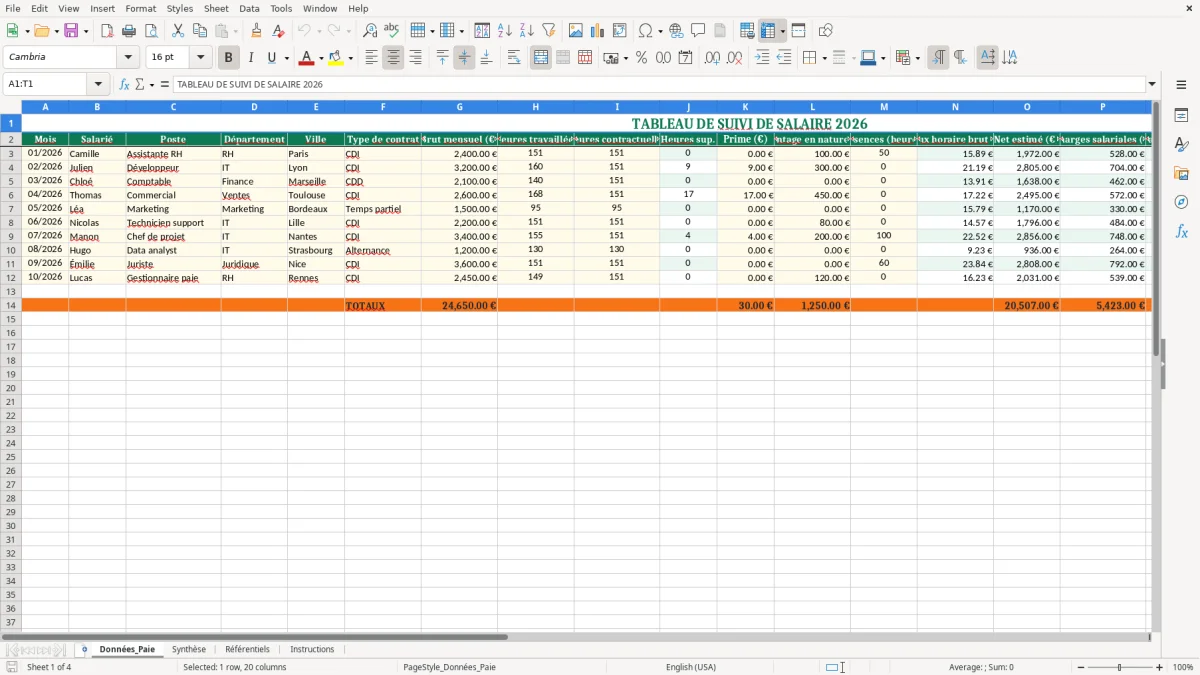Click the status bar zoom slider
This screenshot has width=1200, height=675.
click(1119, 667)
